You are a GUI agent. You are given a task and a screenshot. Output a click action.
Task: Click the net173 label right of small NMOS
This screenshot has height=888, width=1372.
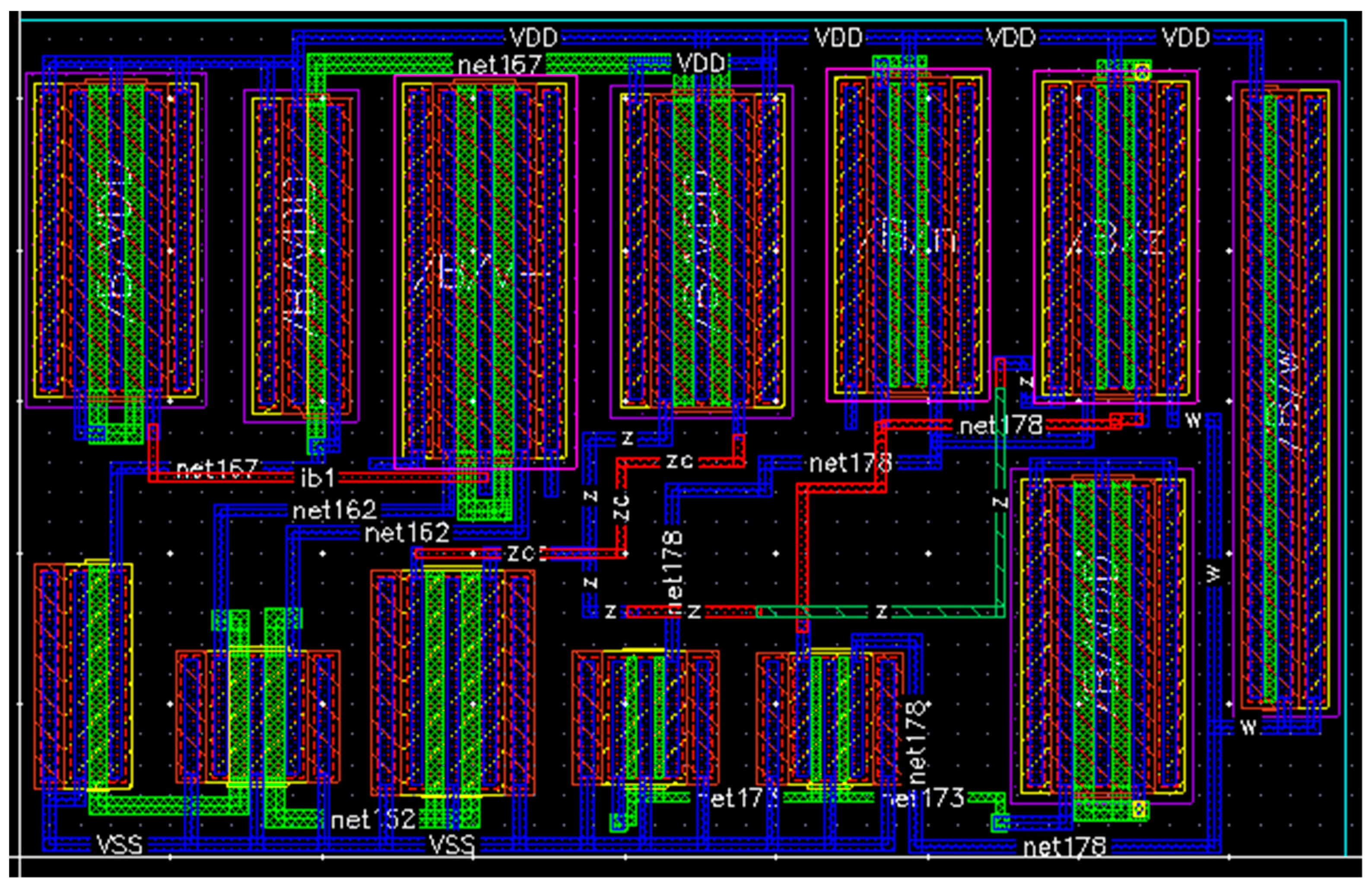coord(924,798)
